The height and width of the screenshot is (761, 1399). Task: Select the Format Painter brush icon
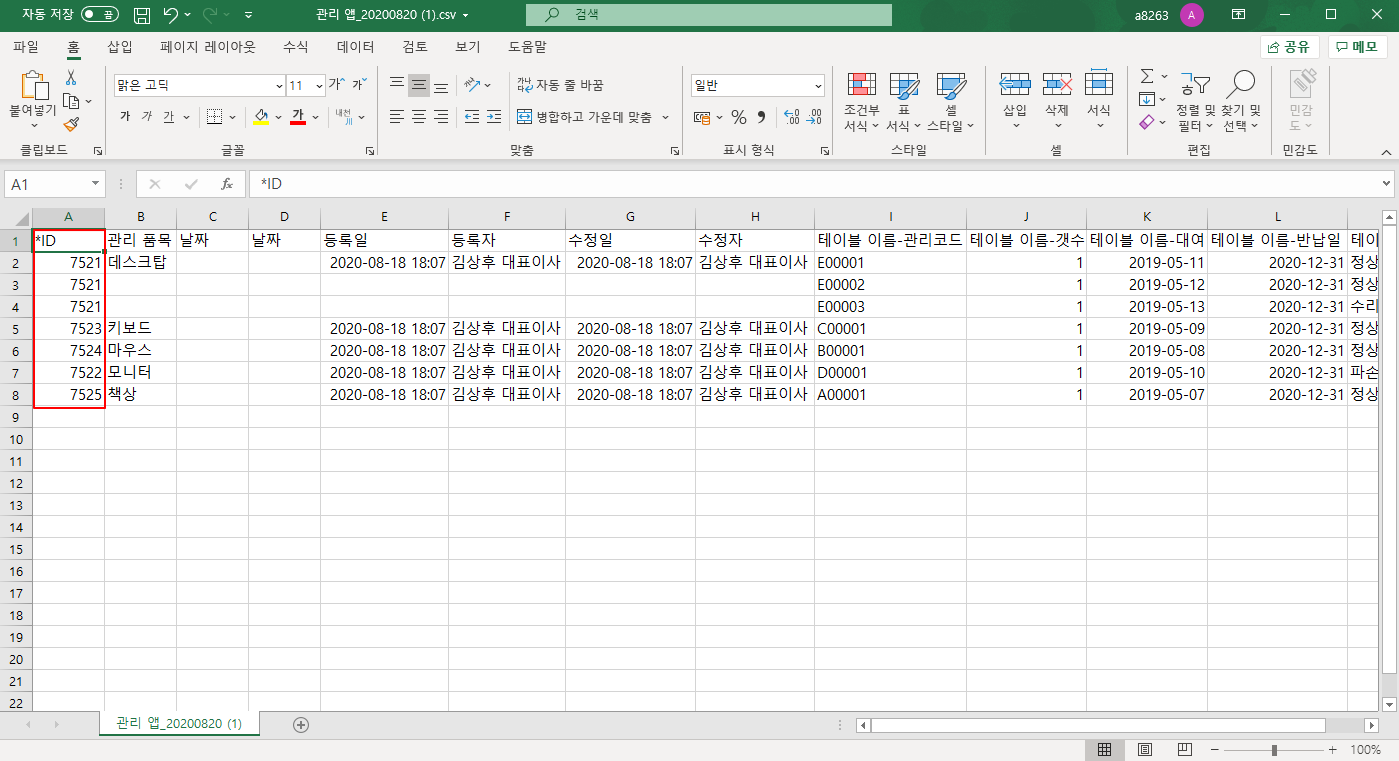pyautogui.click(x=71, y=125)
